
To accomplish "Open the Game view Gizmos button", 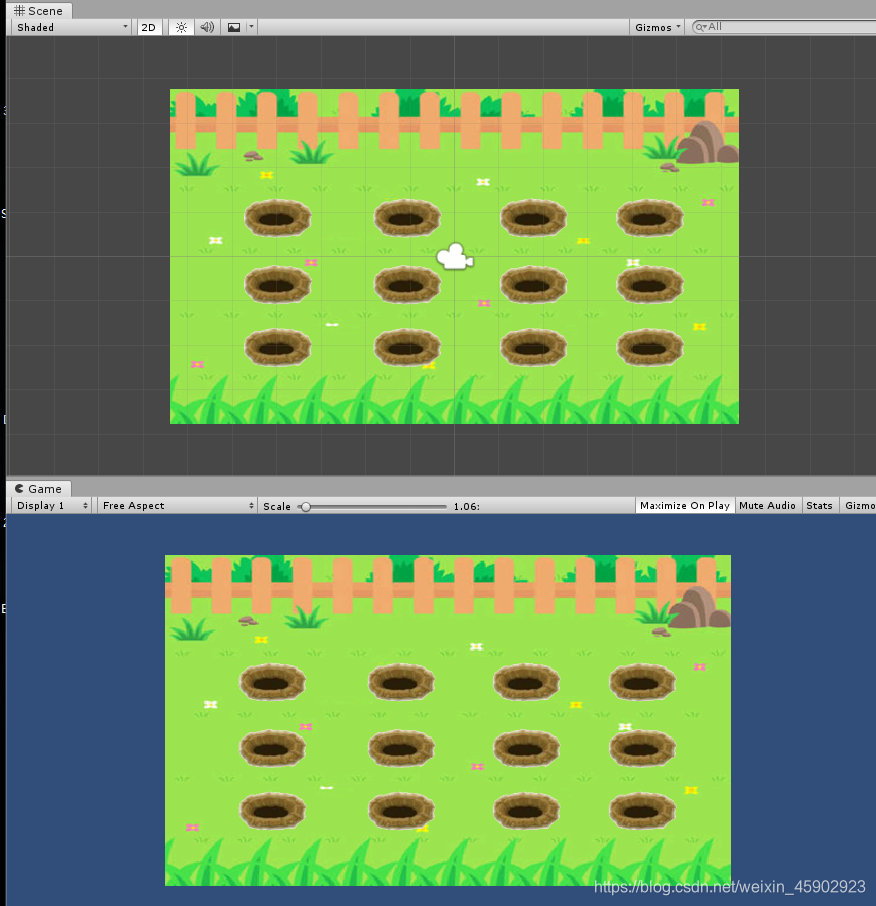I will 859,506.
